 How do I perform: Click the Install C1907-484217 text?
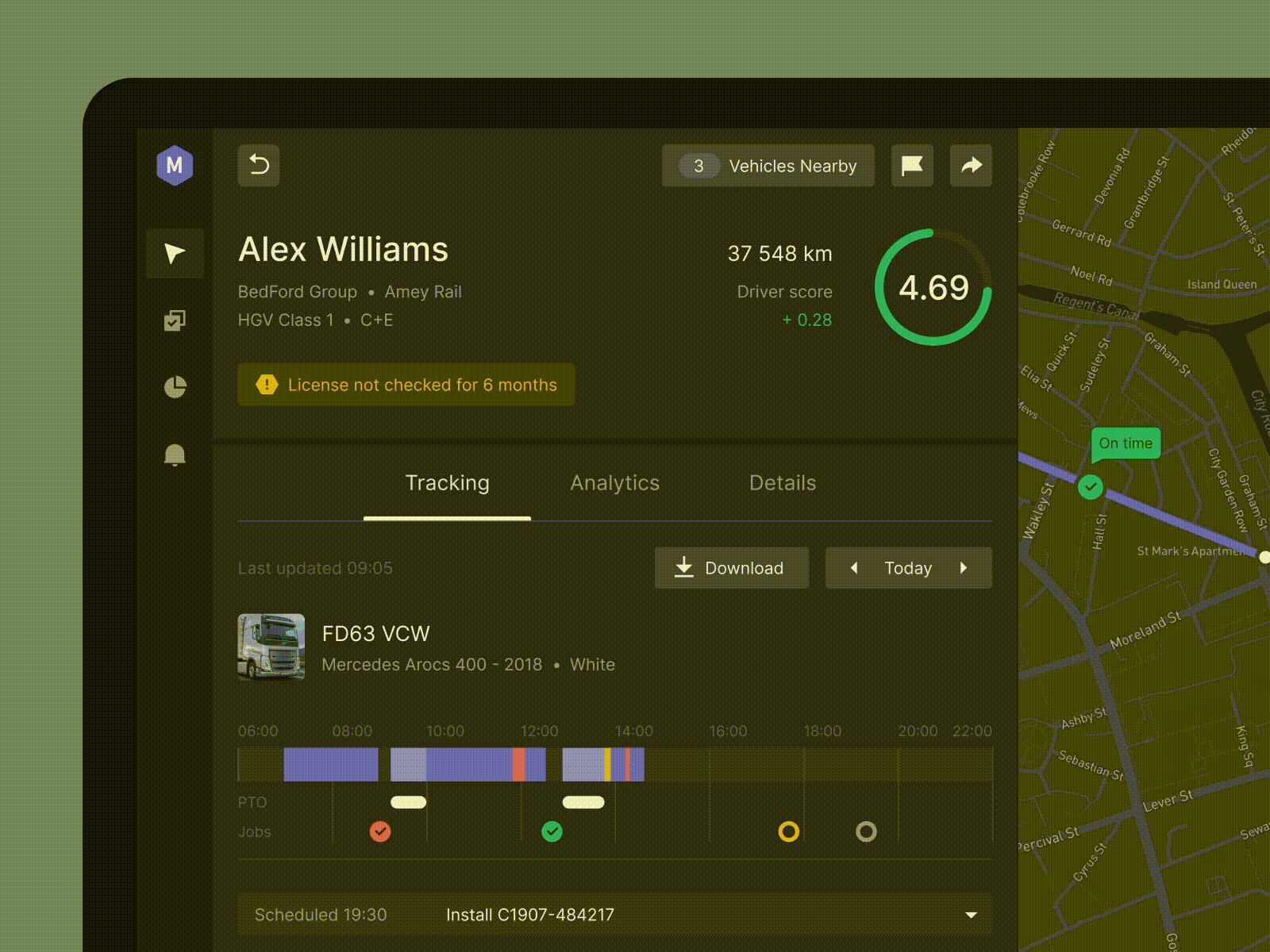tap(530, 915)
